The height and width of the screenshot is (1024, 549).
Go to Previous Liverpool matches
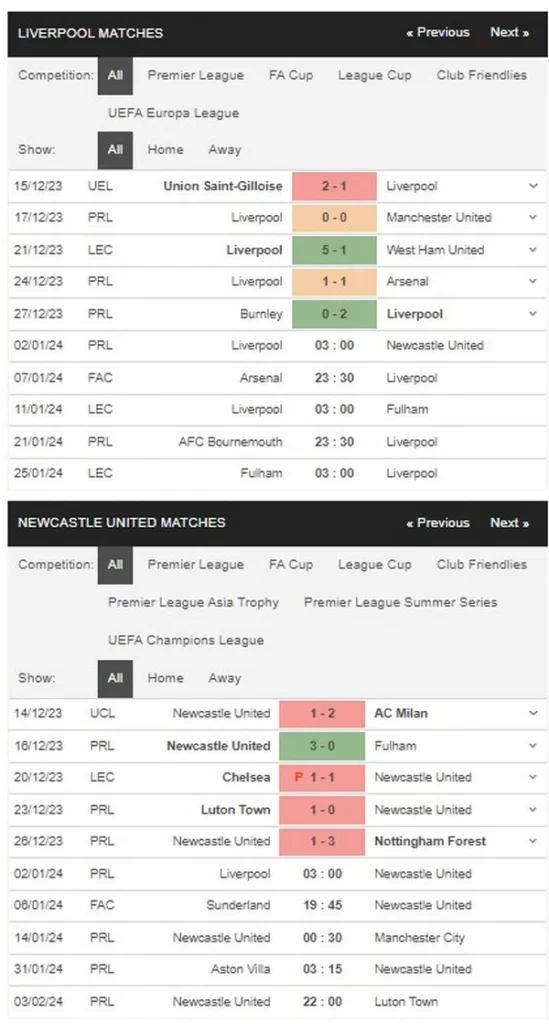point(437,32)
